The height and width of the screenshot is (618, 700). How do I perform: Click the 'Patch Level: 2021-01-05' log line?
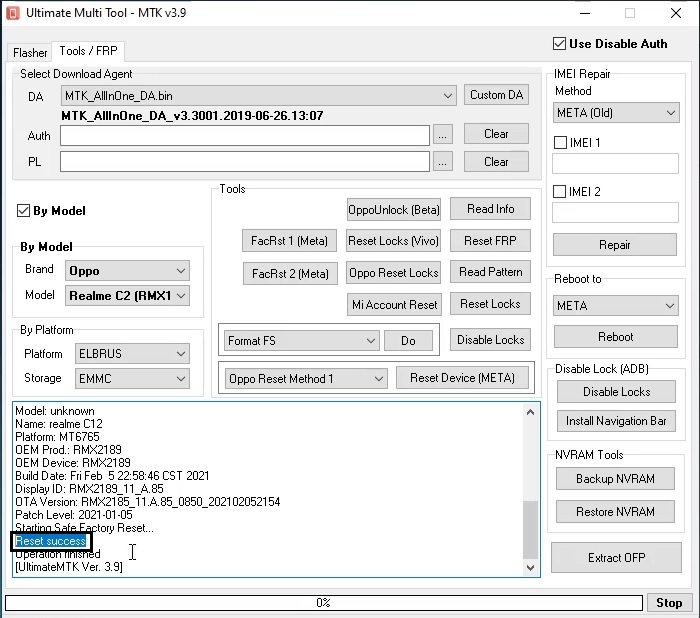point(74,514)
